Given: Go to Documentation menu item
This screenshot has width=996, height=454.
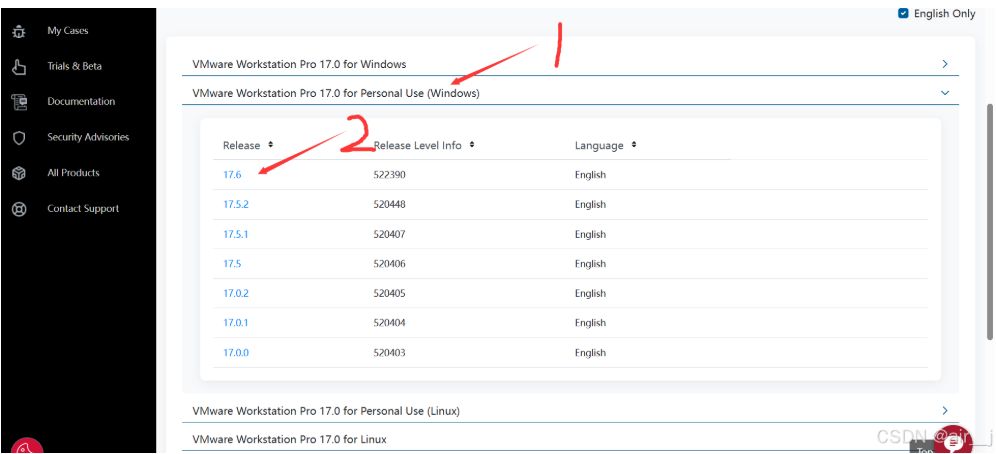Looking at the screenshot, I should (x=81, y=102).
